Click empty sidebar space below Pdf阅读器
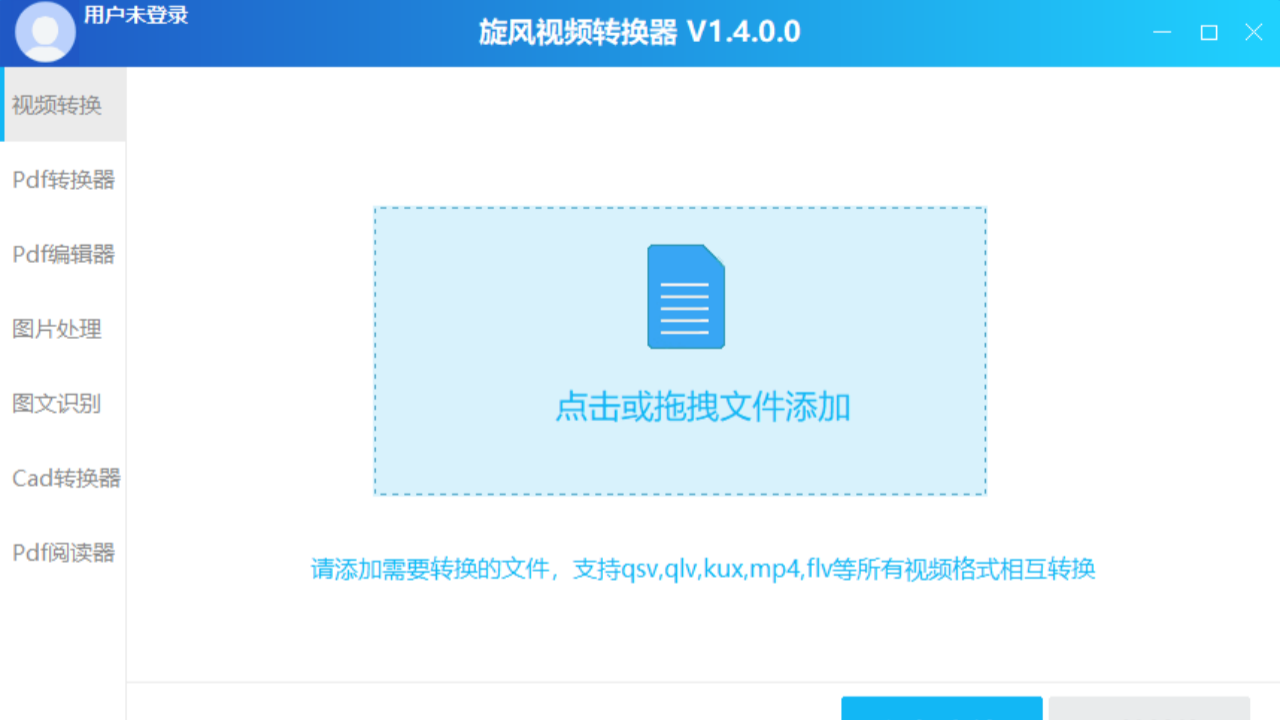The image size is (1280, 720). click(x=63, y=650)
